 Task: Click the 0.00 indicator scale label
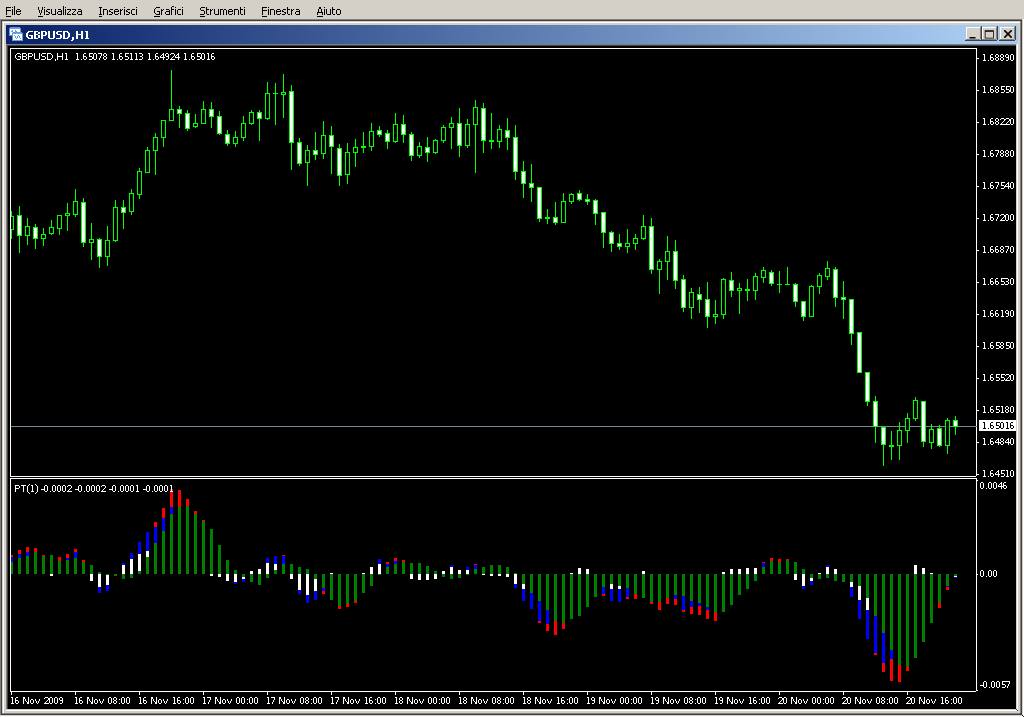pyautogui.click(x=988, y=573)
